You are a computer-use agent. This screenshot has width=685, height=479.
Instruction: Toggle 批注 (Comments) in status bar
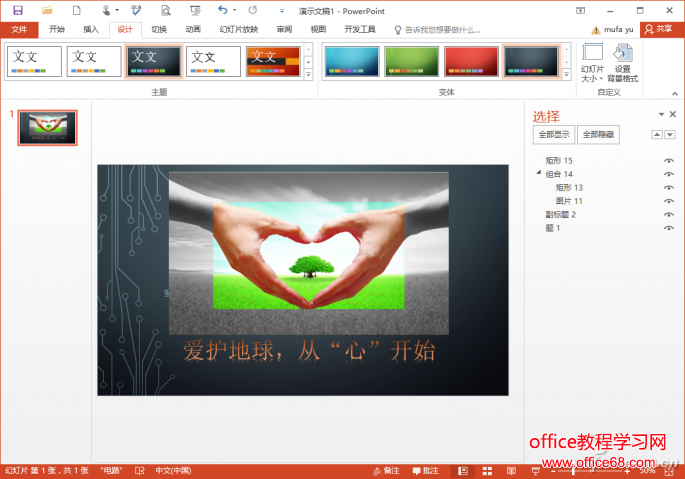[x=426, y=471]
